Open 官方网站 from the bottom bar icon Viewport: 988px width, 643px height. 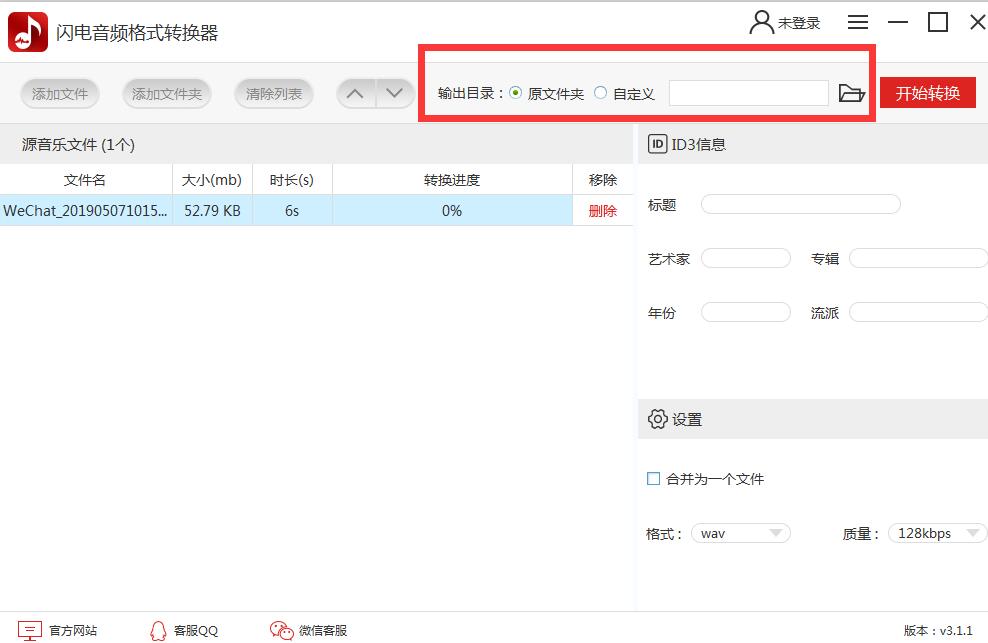pyautogui.click(x=32, y=631)
